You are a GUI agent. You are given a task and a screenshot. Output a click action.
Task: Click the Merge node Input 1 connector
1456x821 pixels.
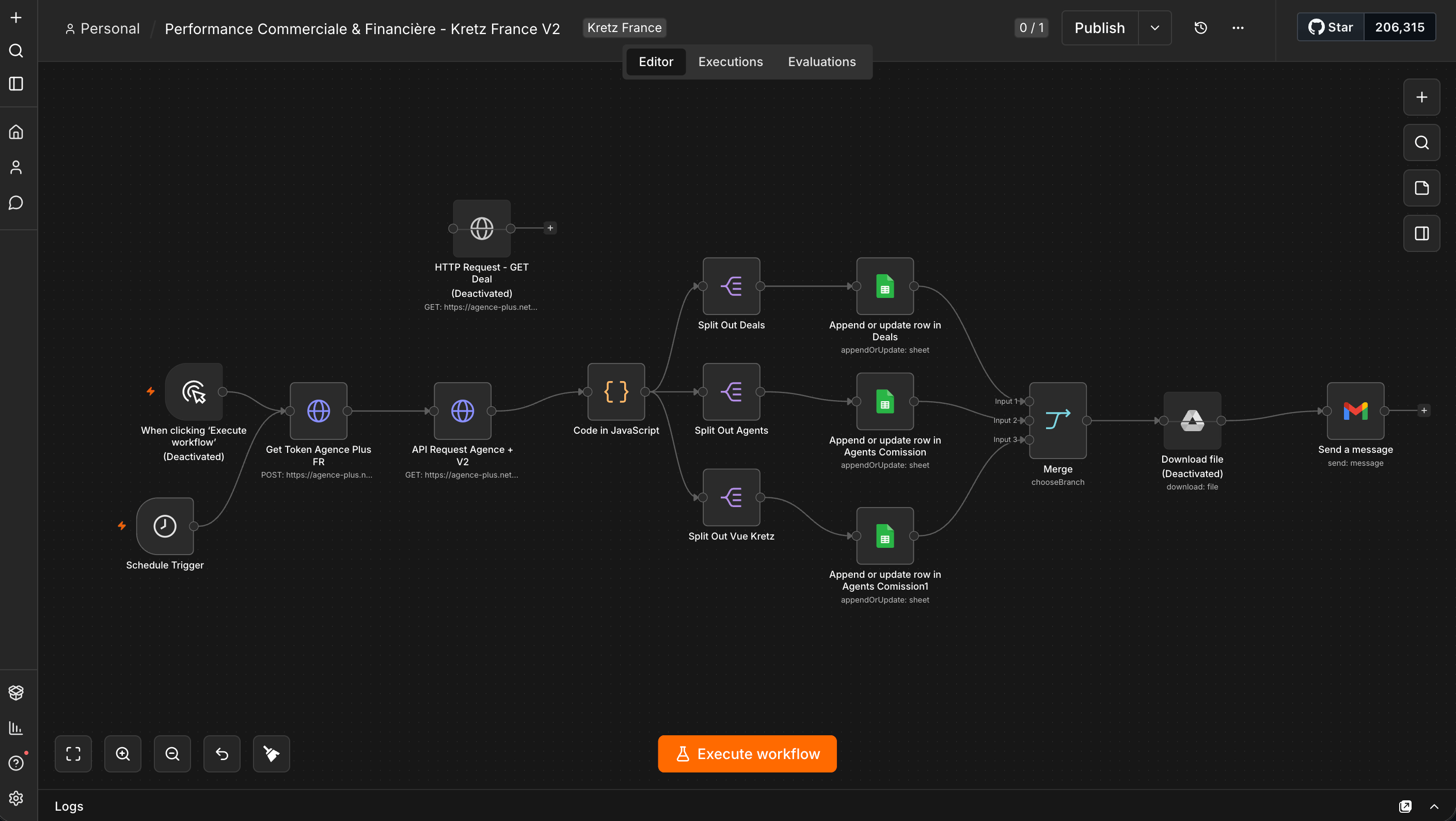click(1029, 401)
